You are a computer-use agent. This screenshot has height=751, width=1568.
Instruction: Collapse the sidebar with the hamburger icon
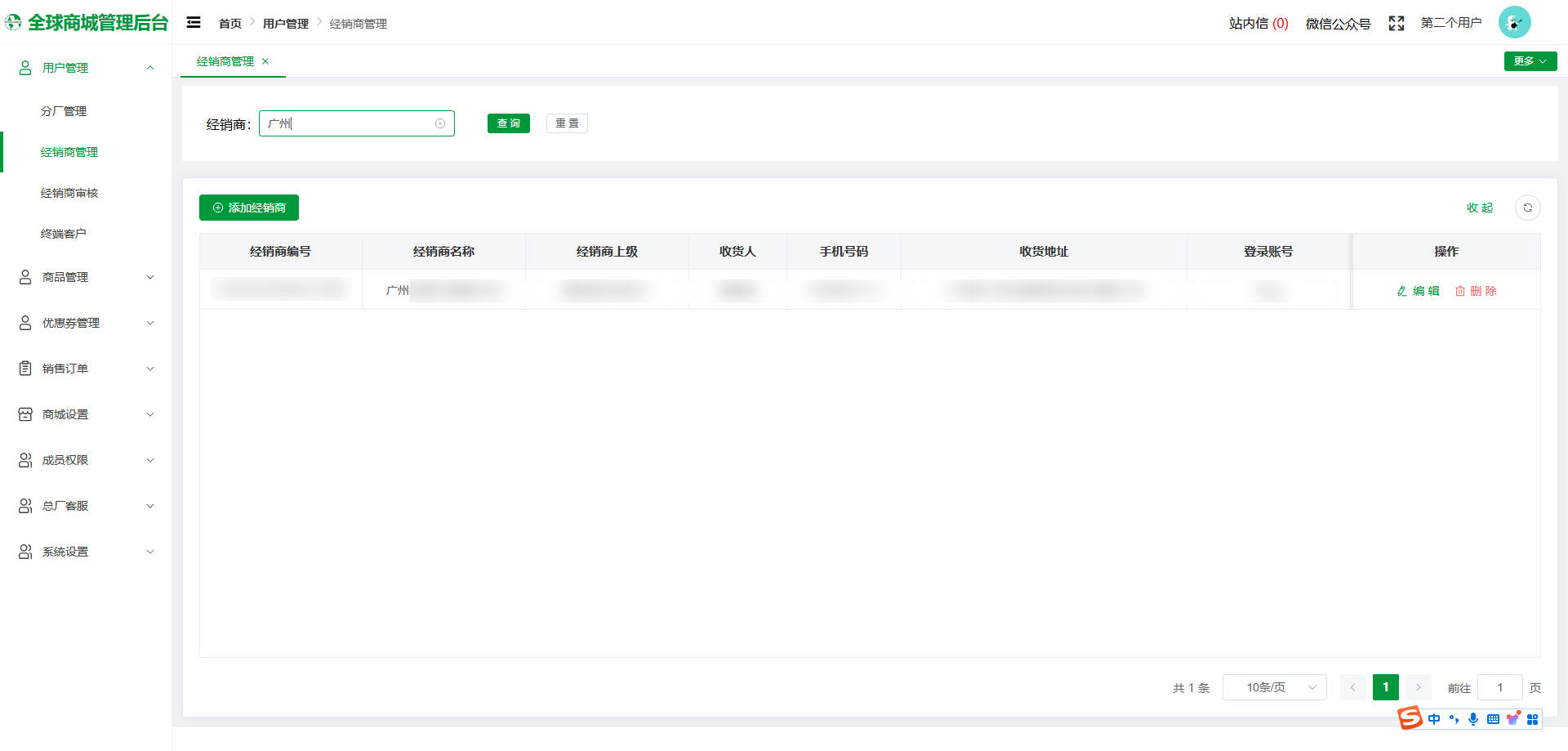tap(194, 23)
